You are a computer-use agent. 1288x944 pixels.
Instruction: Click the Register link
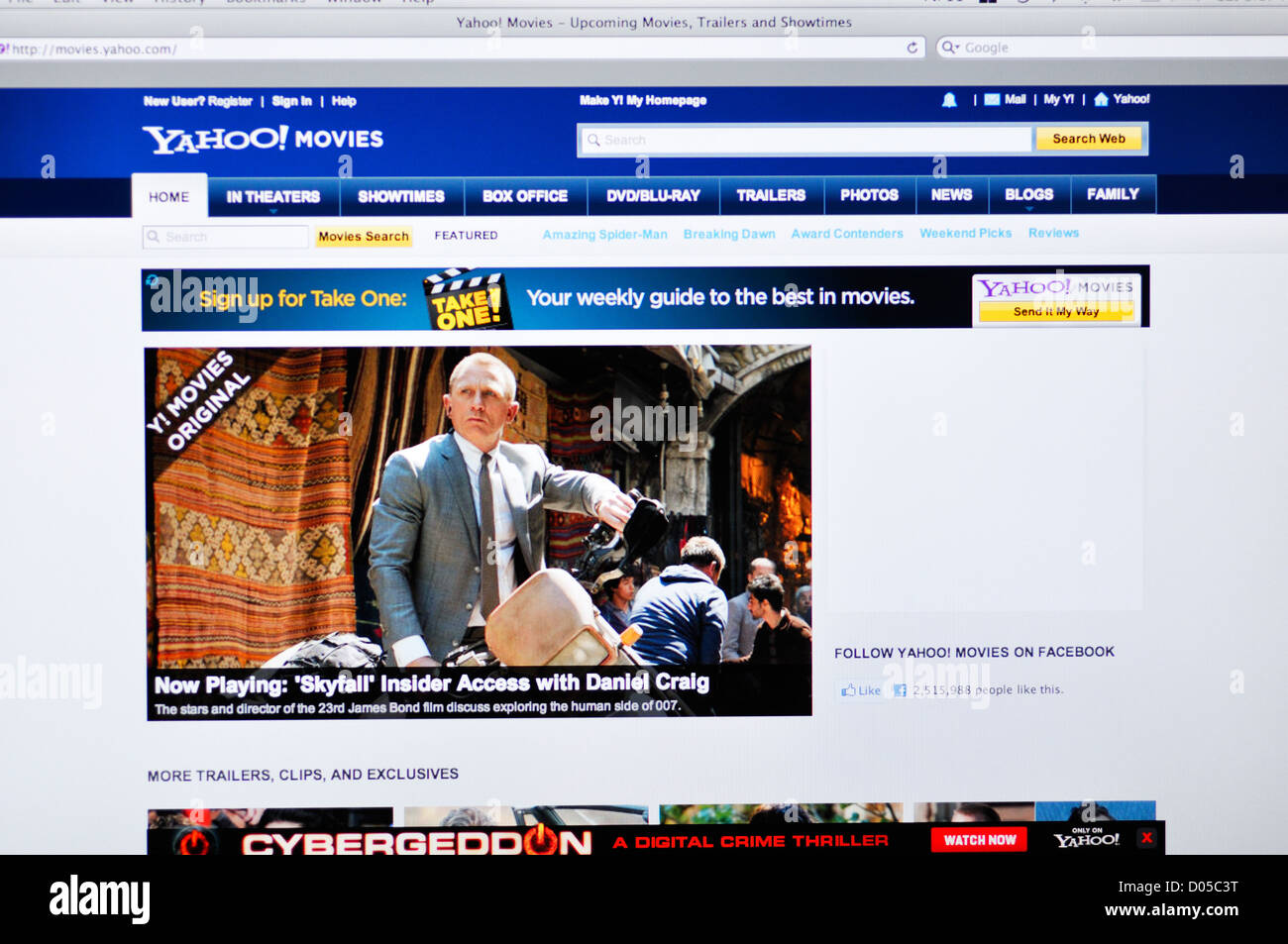(230, 101)
